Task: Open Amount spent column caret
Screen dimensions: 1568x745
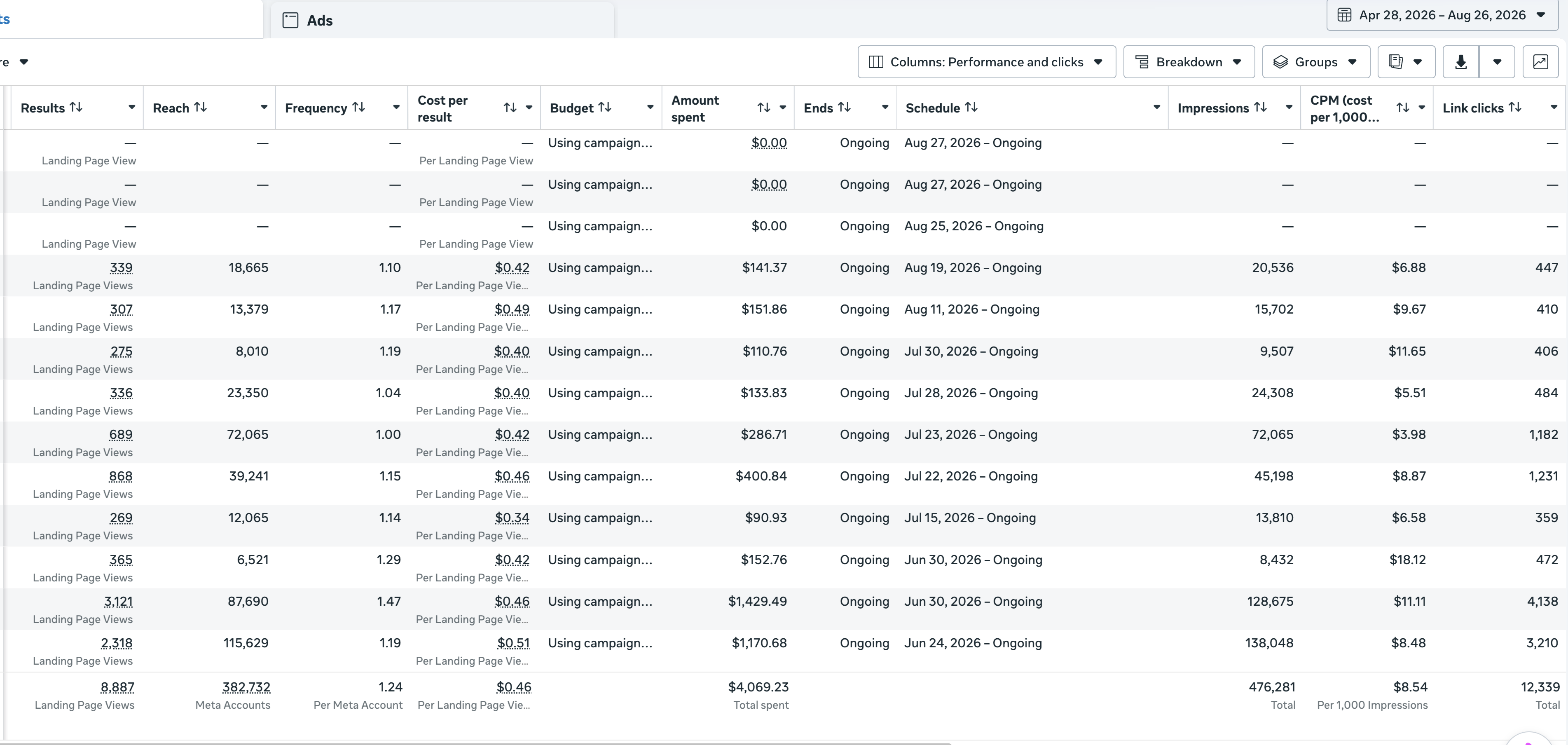Action: coord(783,108)
